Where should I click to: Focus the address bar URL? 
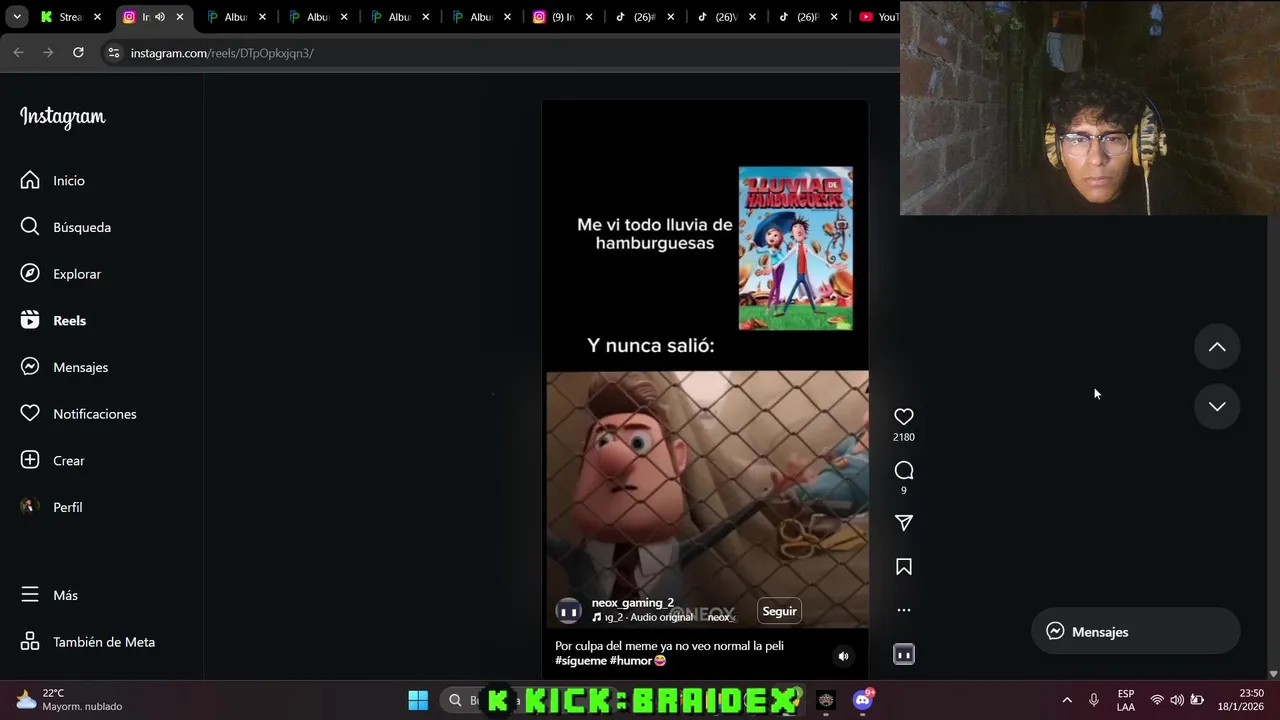tap(222, 53)
